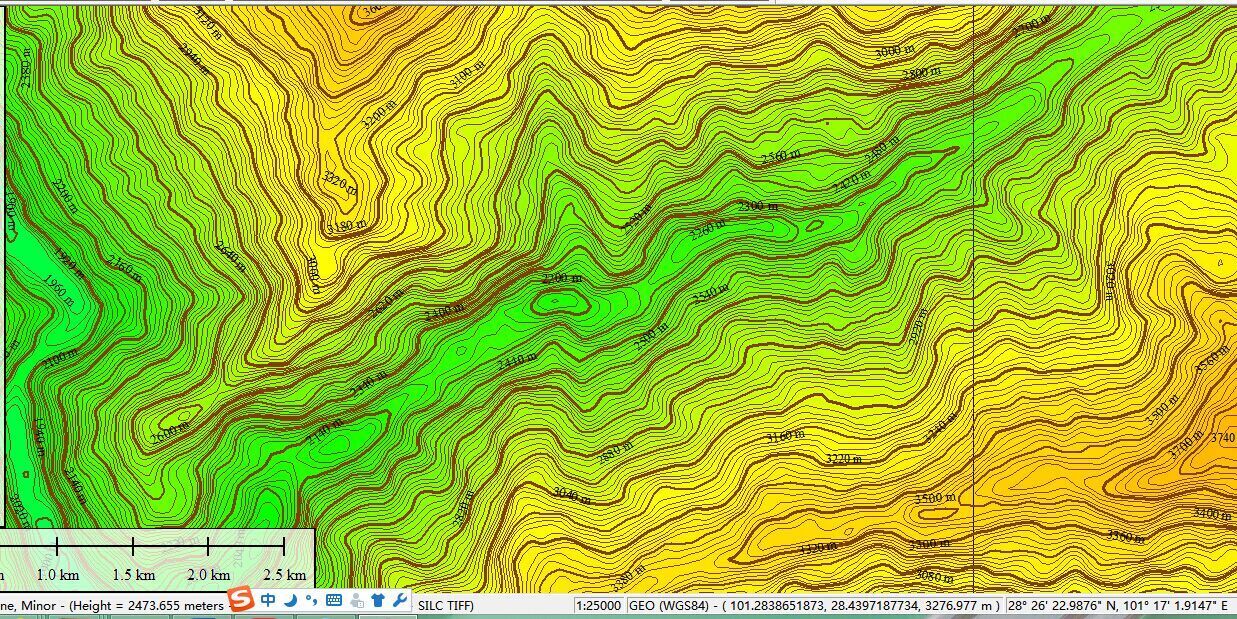Click the 3180 m contour label
The width and height of the screenshot is (1237, 619).
tap(347, 226)
